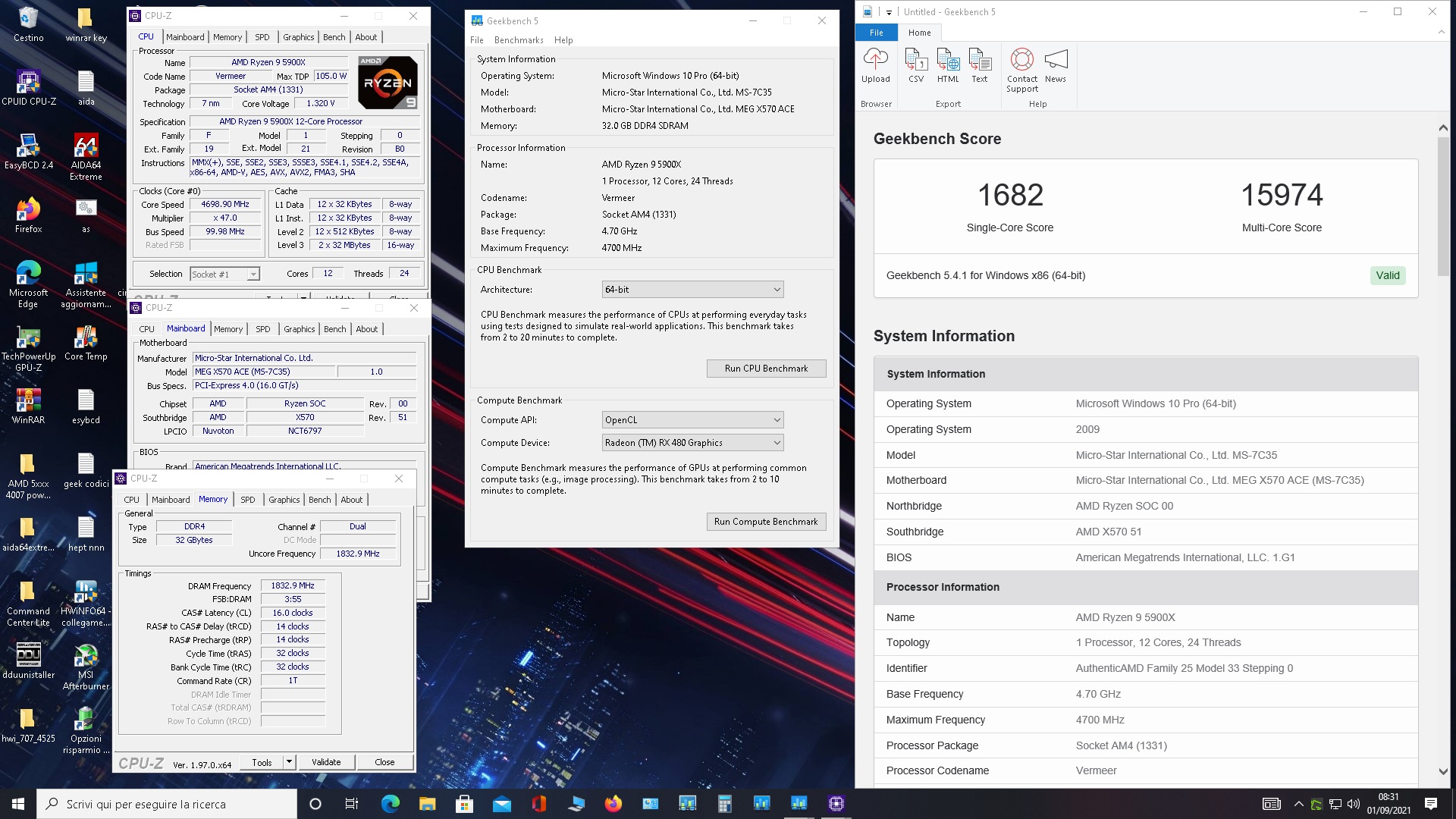Open the Command Center Lite folder
This screenshot has width=1456, height=819.
click(x=28, y=604)
